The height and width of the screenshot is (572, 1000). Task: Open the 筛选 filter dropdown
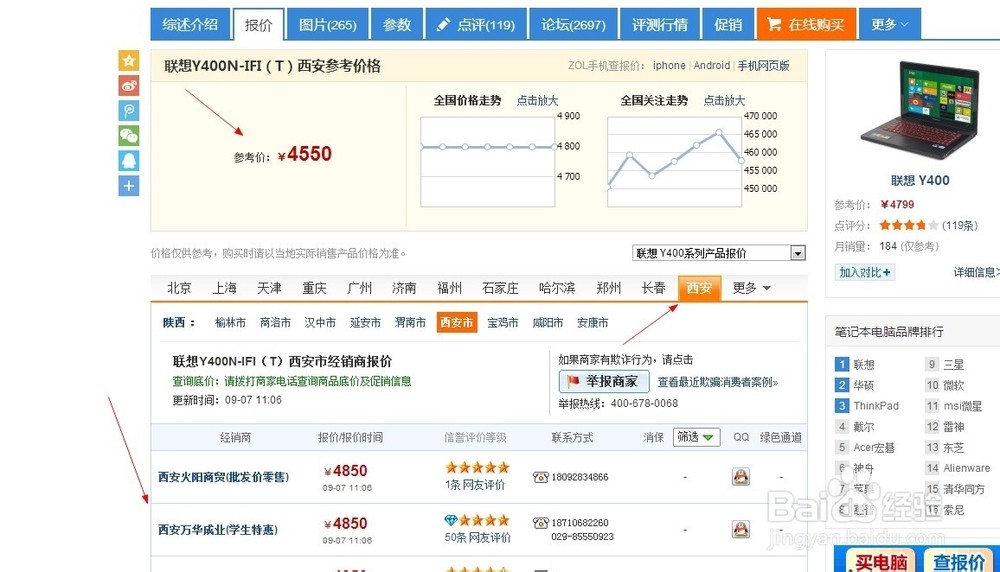pyautogui.click(x=696, y=437)
